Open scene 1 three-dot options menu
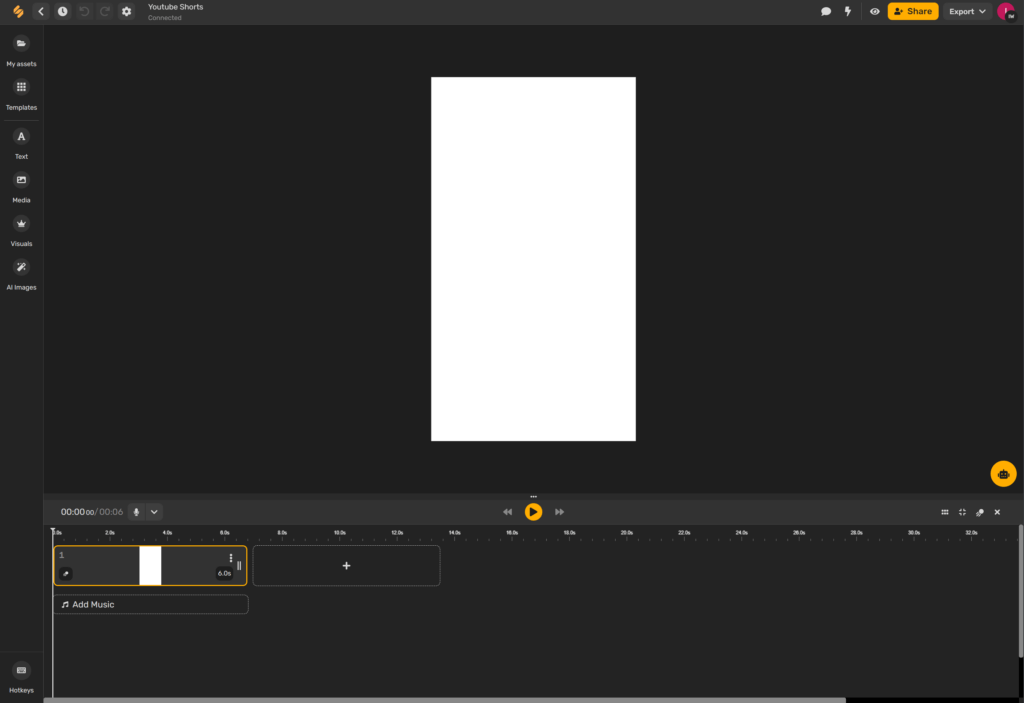This screenshot has width=1024, height=703. [231, 558]
